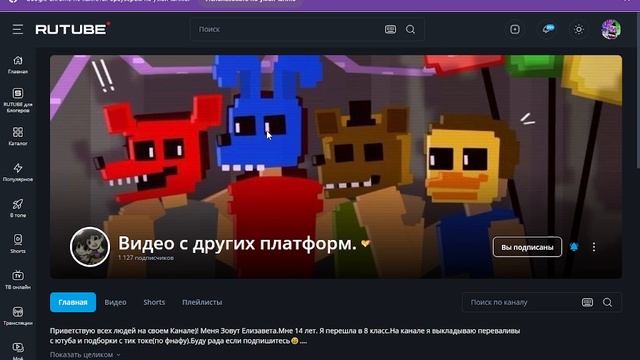This screenshot has width=640, height=360.
Task: Click the 1 127 подписчиков text
Action: [146, 258]
